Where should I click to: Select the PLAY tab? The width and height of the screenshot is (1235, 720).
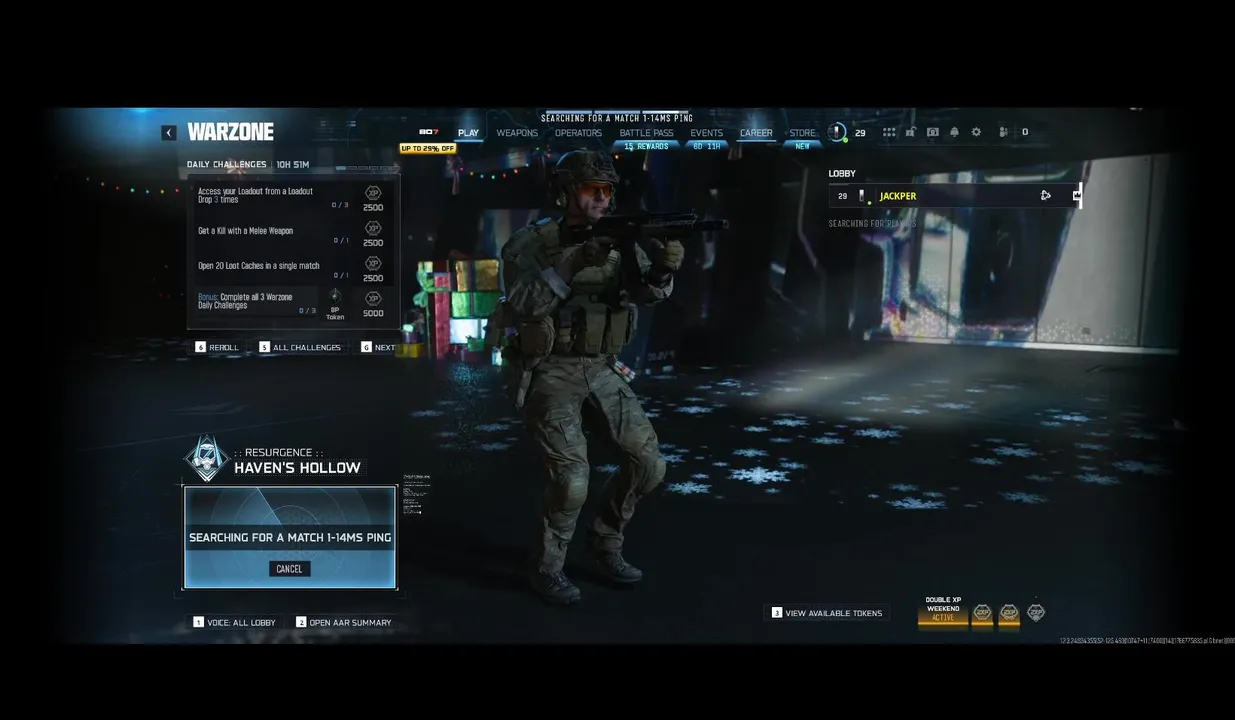(x=468, y=133)
